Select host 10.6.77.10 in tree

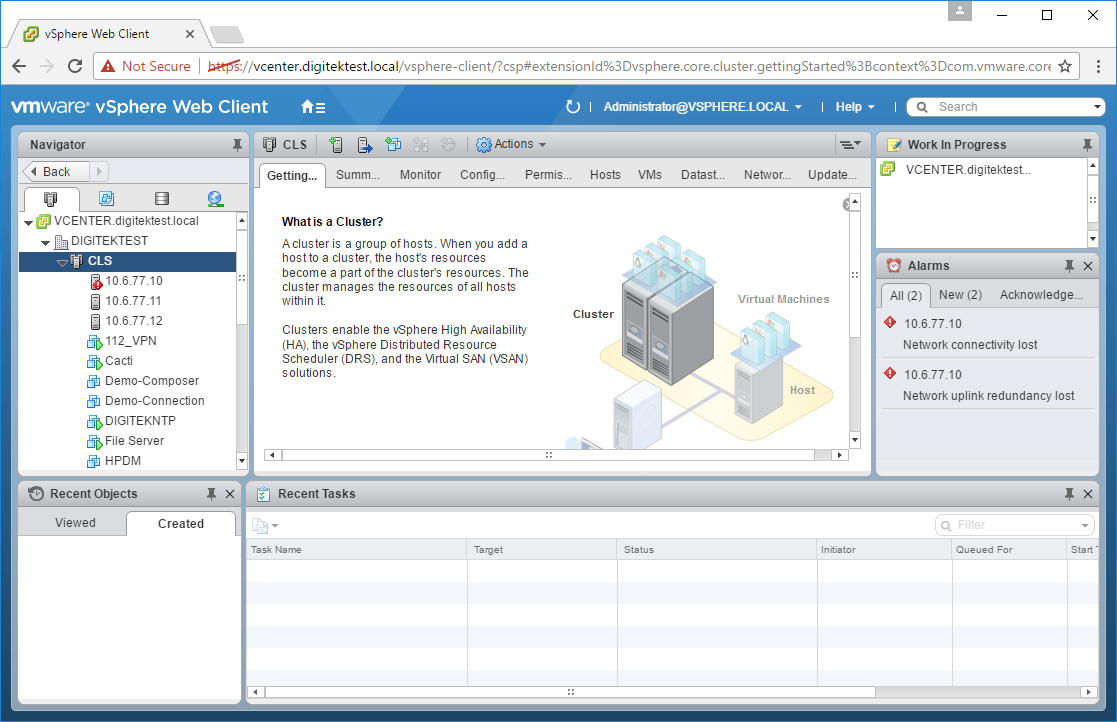pyautogui.click(x=134, y=281)
